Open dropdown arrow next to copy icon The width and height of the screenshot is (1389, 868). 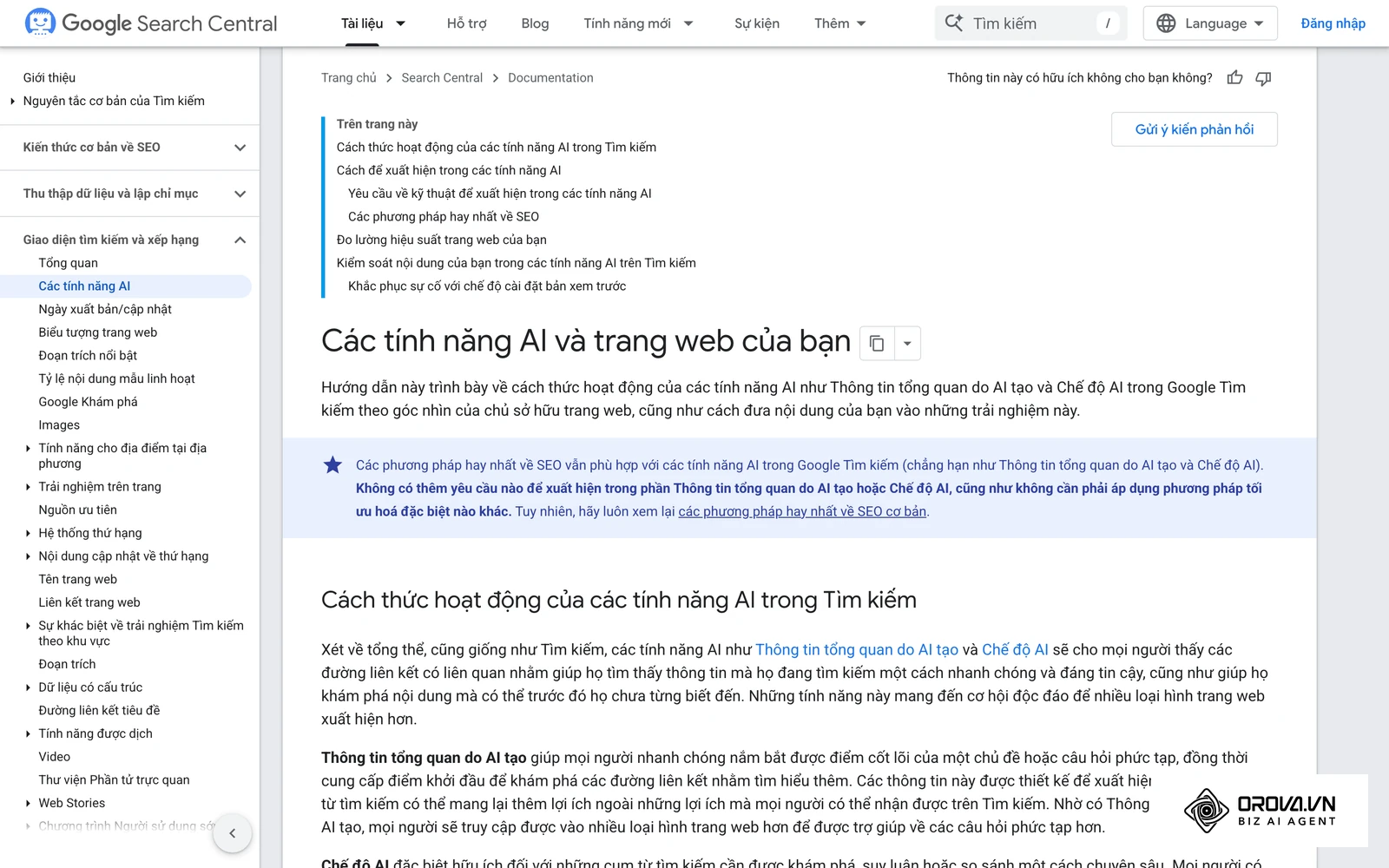click(907, 343)
